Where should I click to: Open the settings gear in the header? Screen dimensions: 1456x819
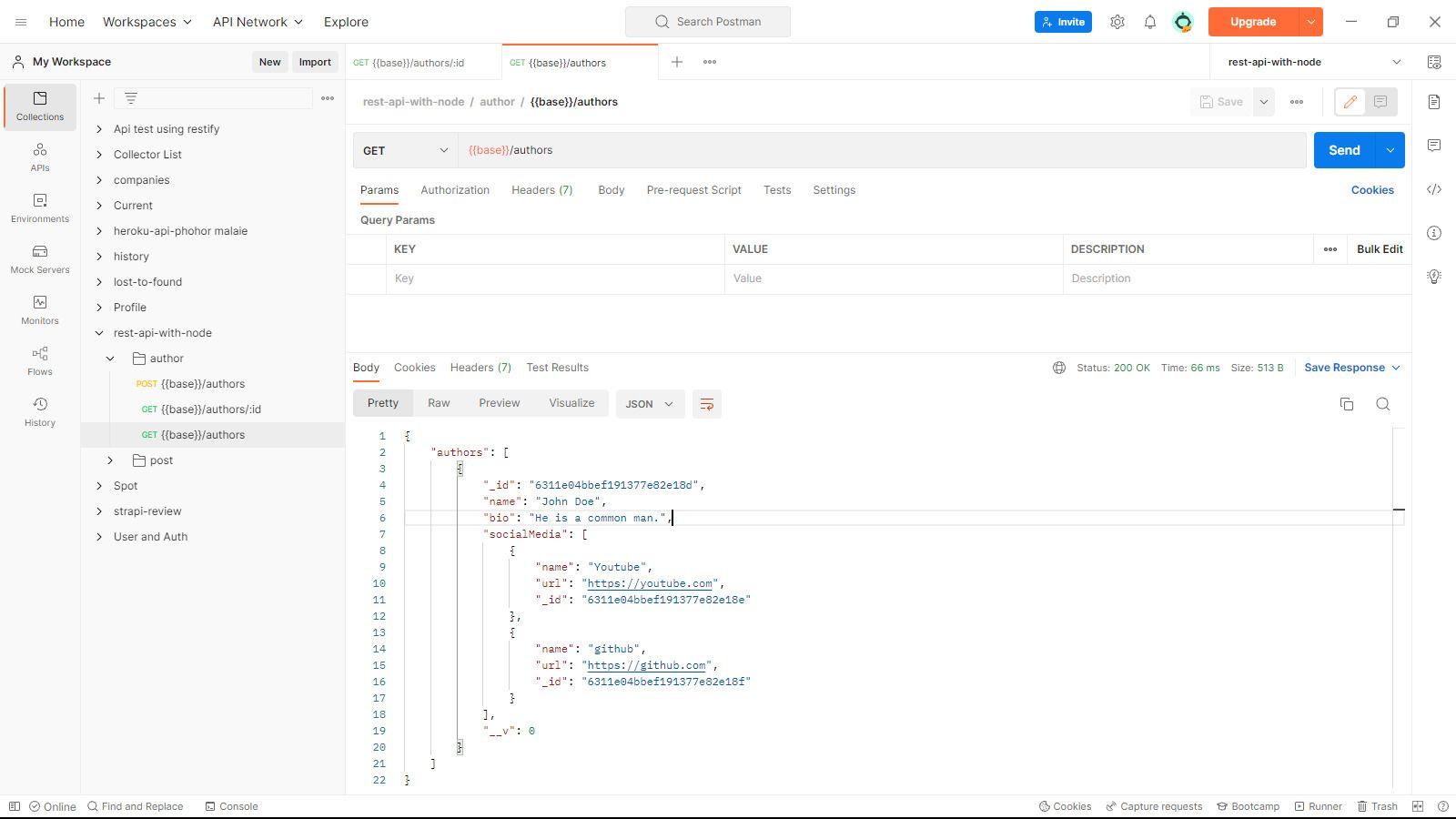[1117, 22]
